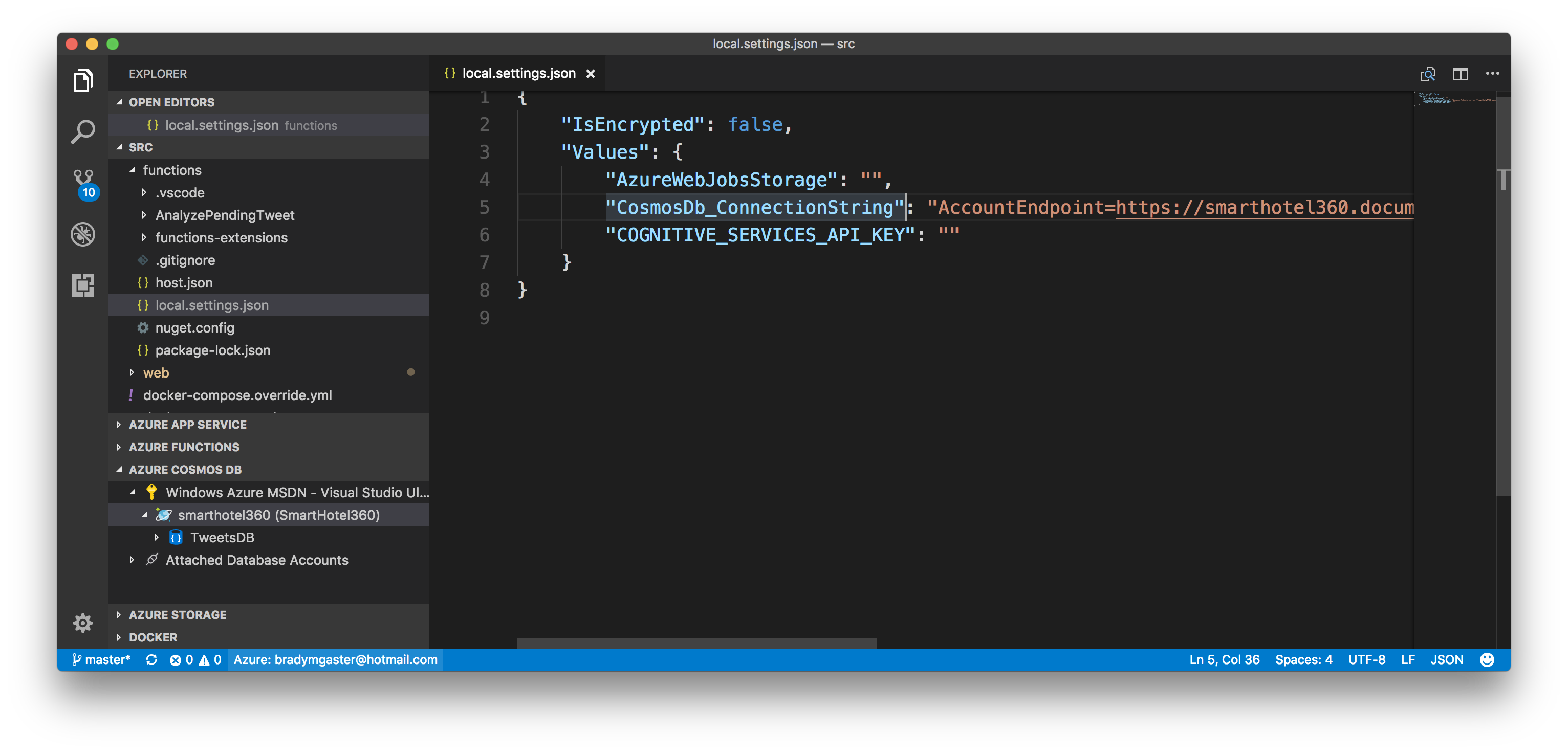
Task: Click the Azure account status bar item
Action: click(335, 660)
